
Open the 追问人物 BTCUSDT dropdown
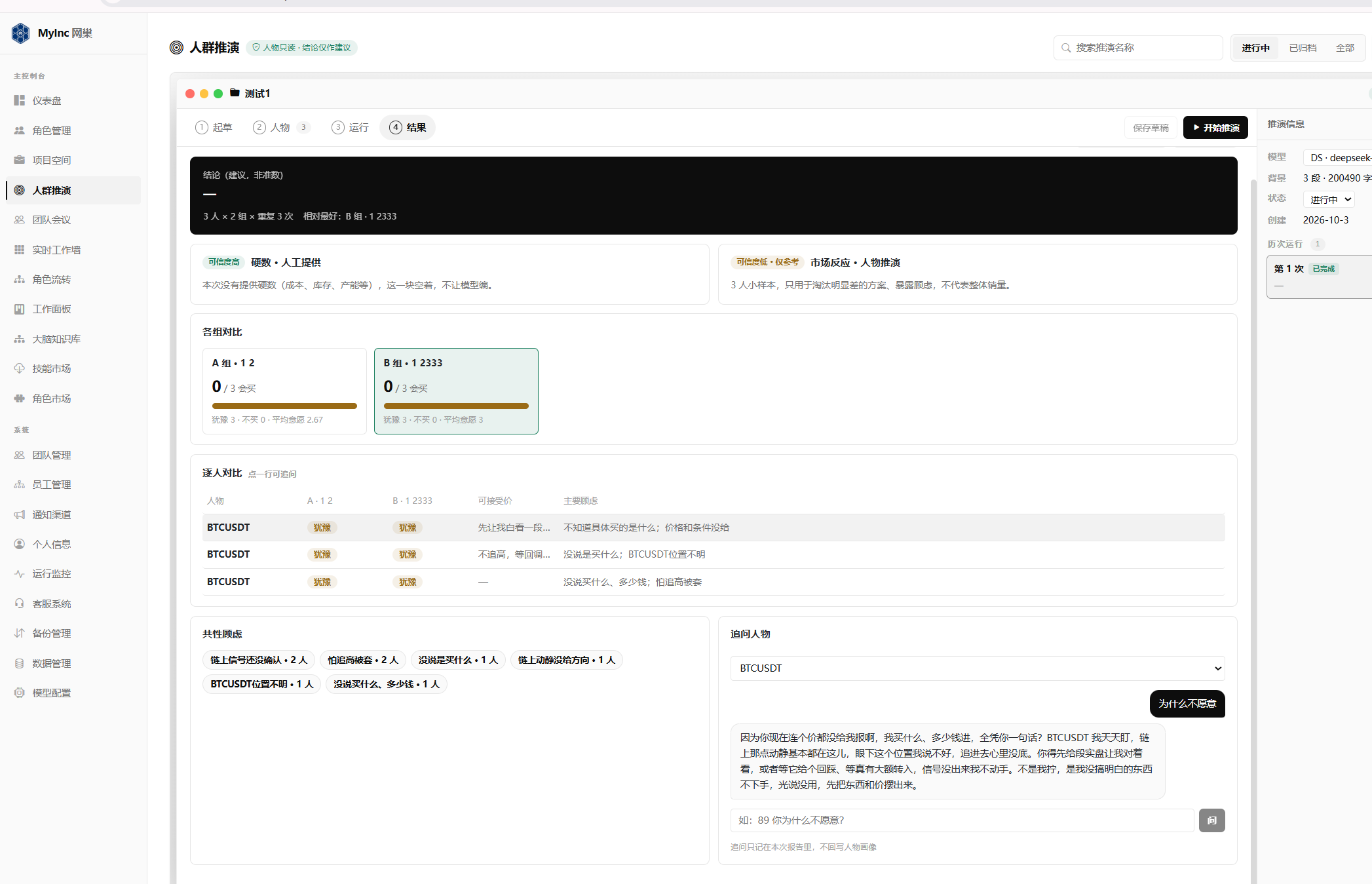(x=978, y=668)
